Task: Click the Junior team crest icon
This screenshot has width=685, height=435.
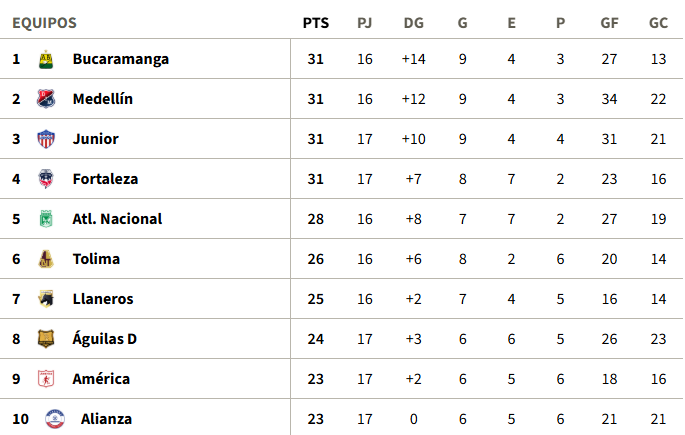Action: click(x=45, y=139)
